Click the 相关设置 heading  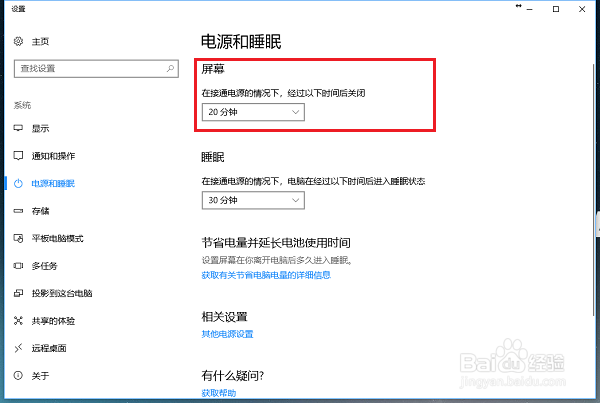pos(225,317)
